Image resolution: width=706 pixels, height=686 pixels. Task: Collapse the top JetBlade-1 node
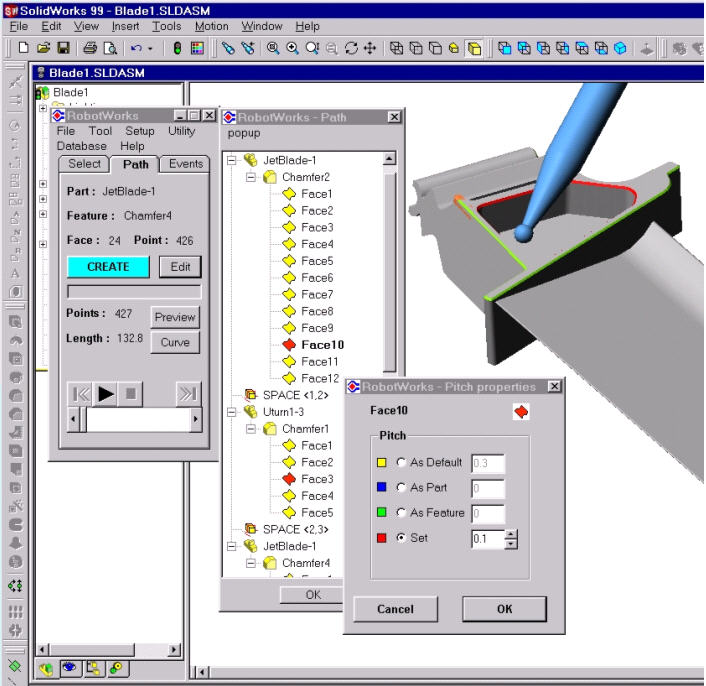click(x=232, y=160)
